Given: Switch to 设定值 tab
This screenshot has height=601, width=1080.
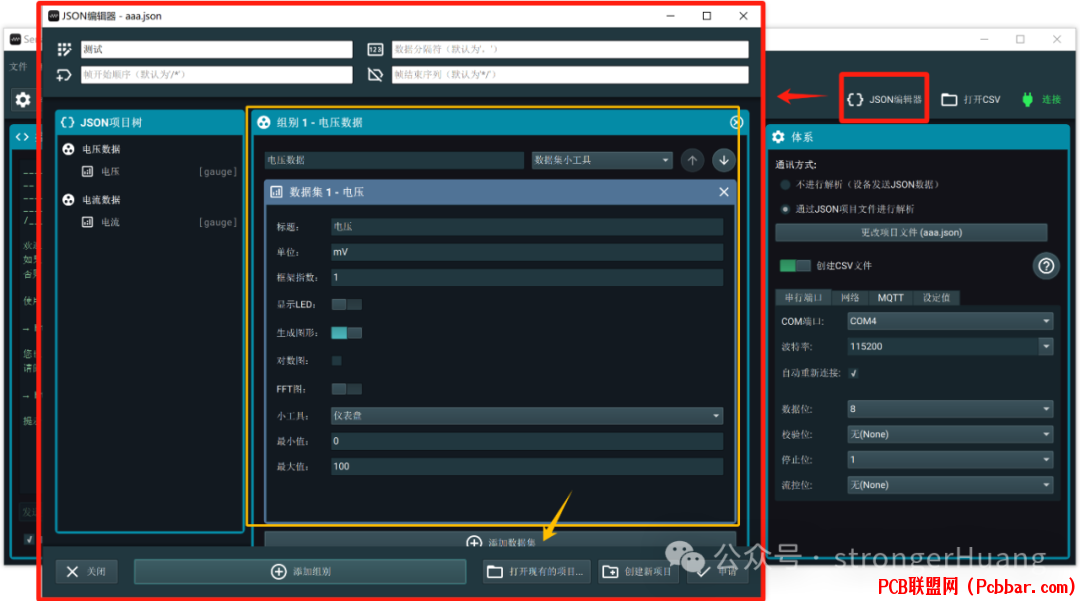Looking at the screenshot, I should click(x=936, y=297).
